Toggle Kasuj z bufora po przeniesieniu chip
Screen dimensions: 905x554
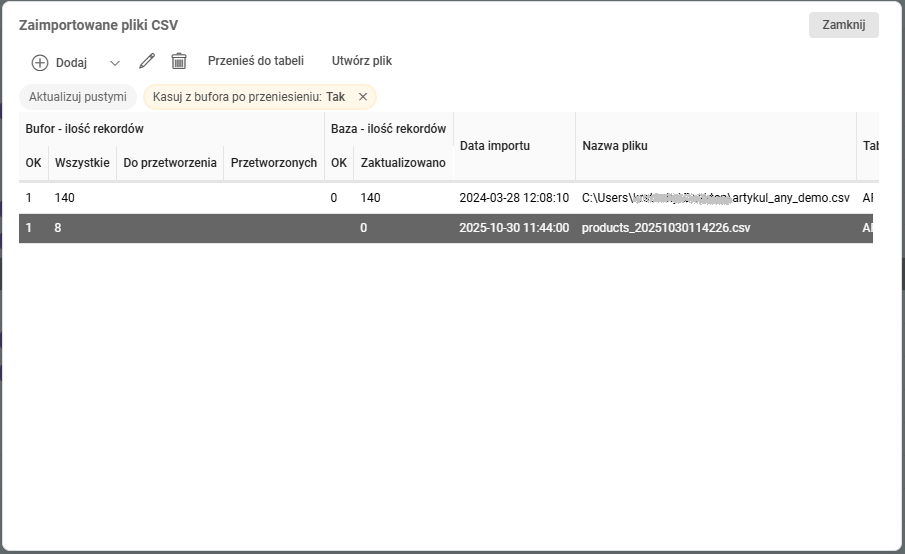point(248,97)
